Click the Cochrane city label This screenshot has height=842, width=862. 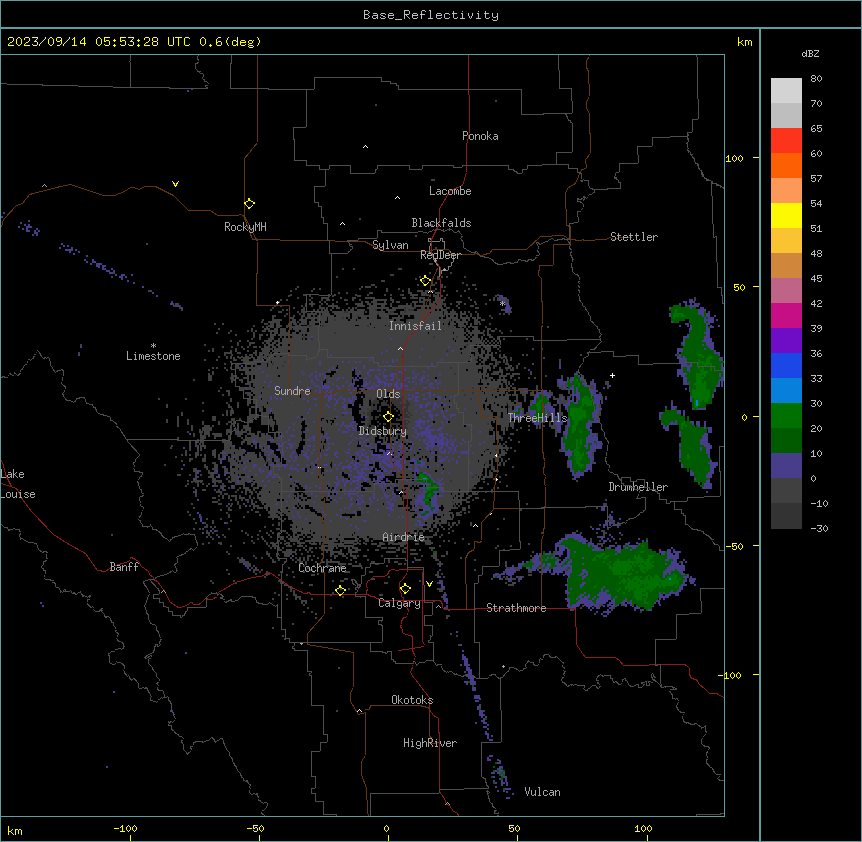(322, 568)
